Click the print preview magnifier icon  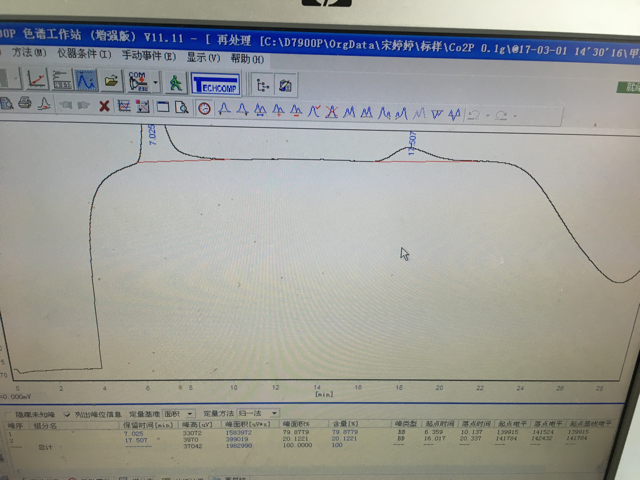pos(7,104)
